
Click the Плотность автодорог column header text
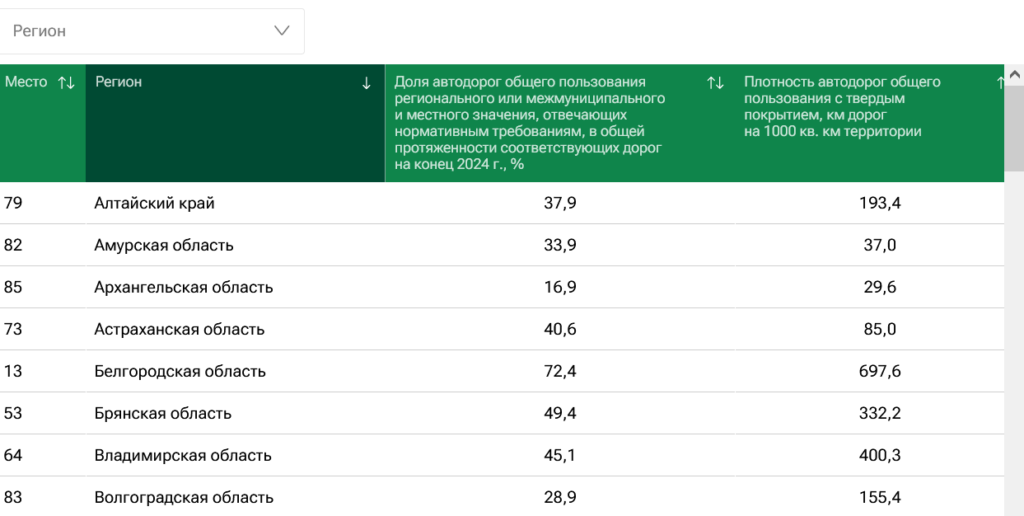(x=842, y=106)
